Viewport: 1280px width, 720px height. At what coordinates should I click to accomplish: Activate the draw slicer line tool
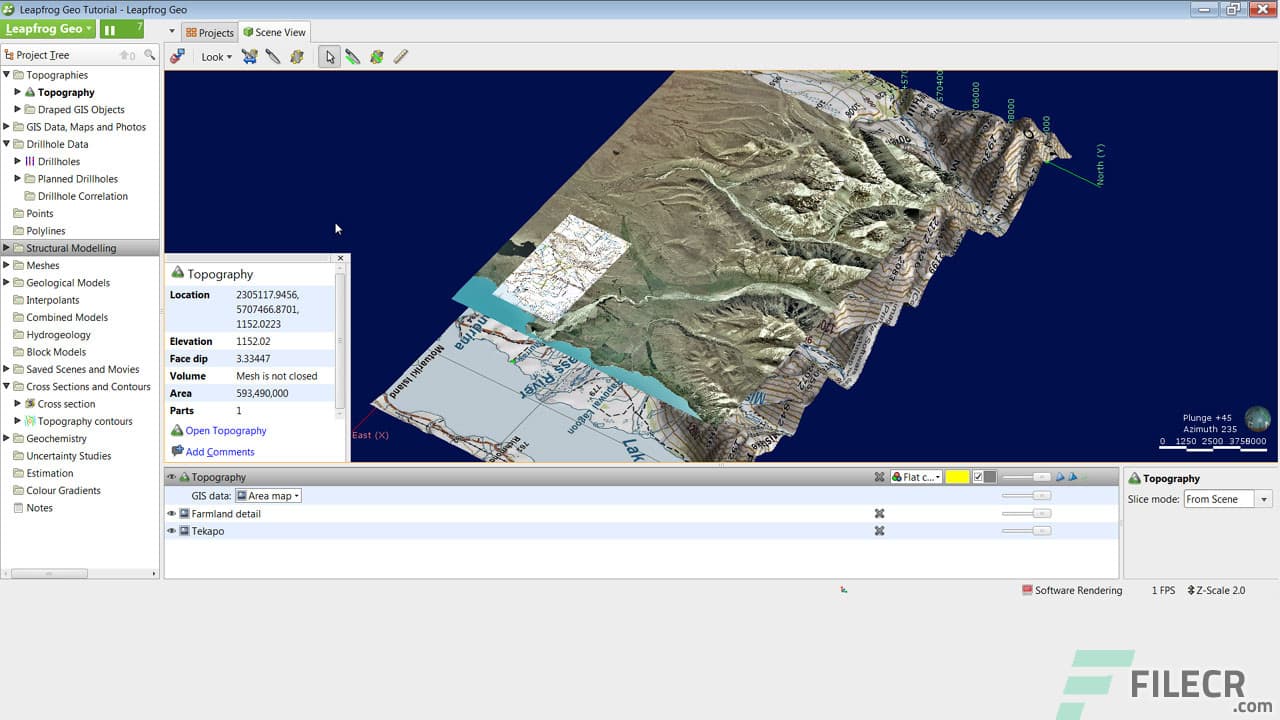pos(353,57)
